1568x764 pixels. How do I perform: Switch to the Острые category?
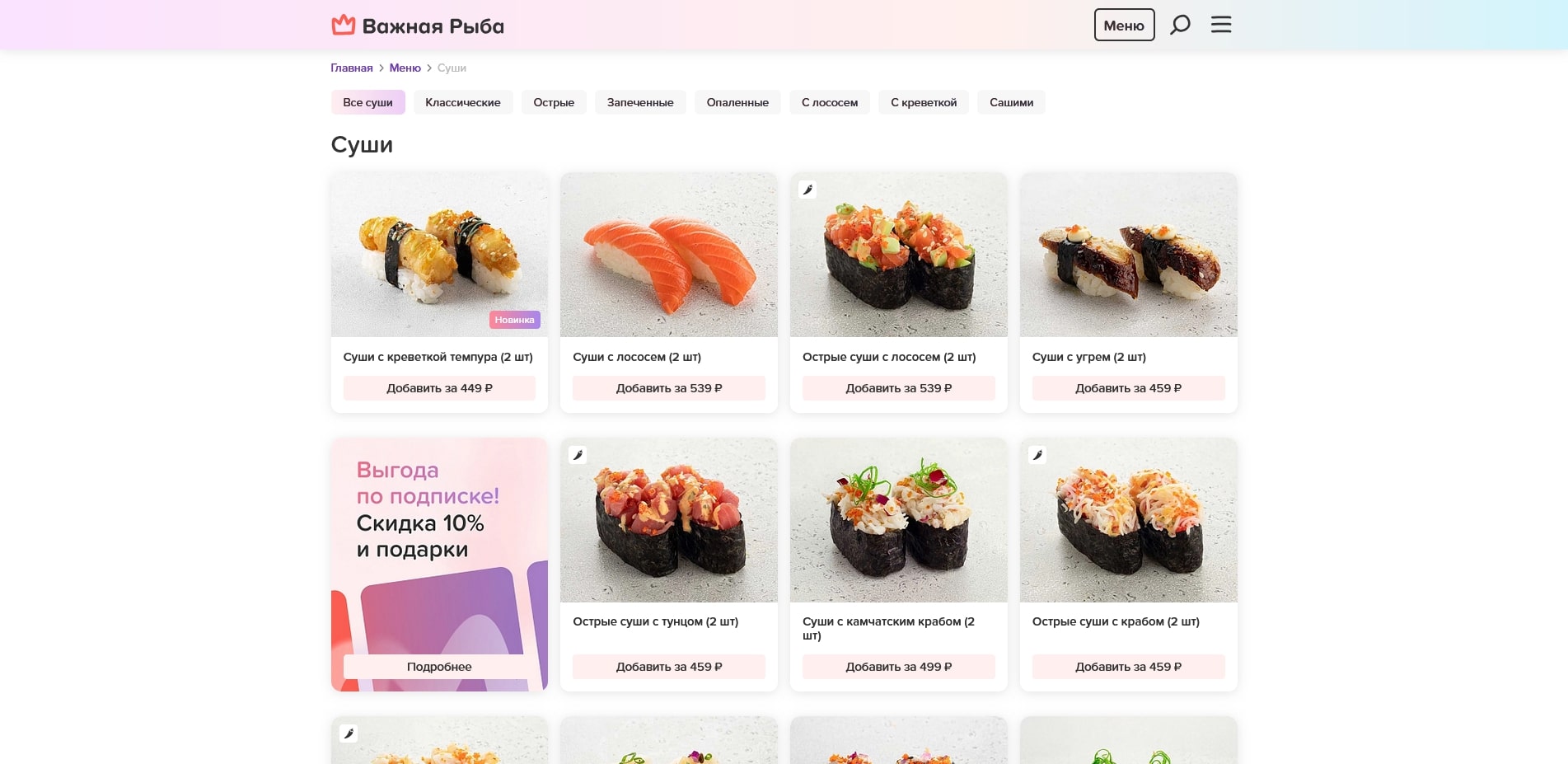[554, 102]
